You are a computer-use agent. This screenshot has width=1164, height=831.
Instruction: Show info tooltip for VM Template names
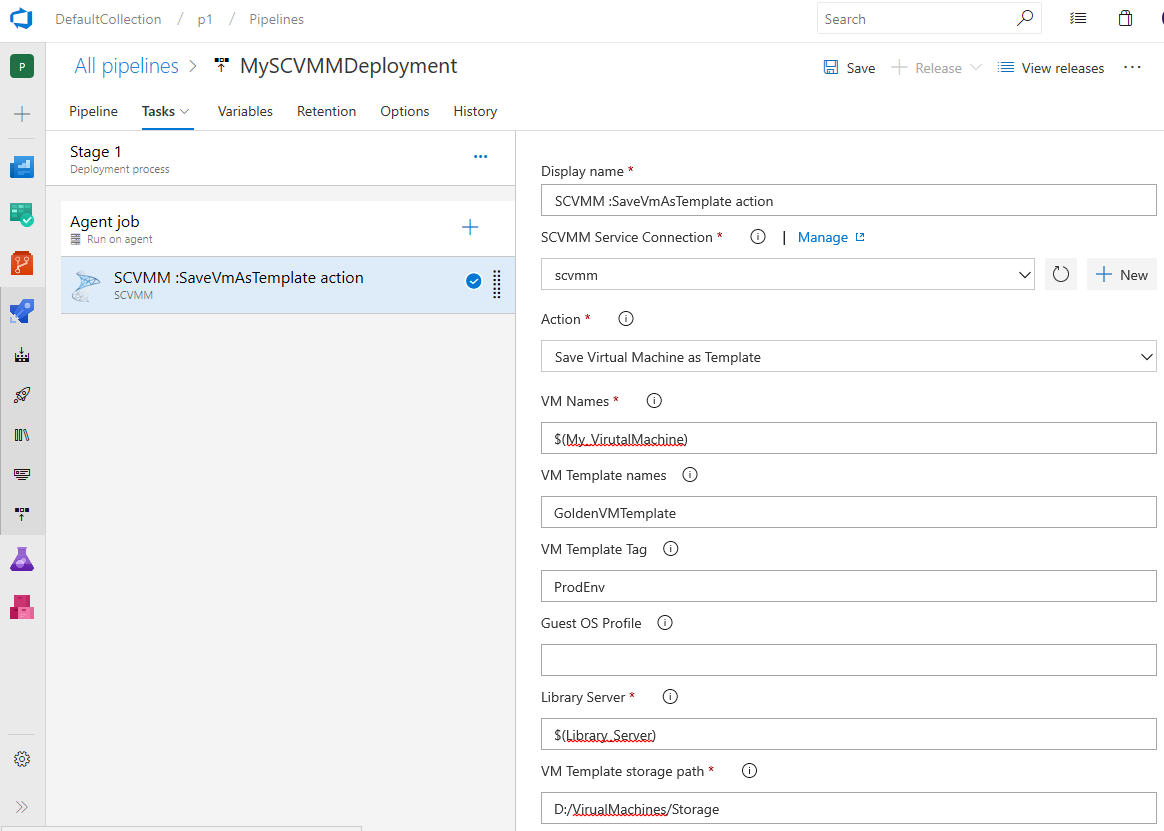pyautogui.click(x=690, y=475)
